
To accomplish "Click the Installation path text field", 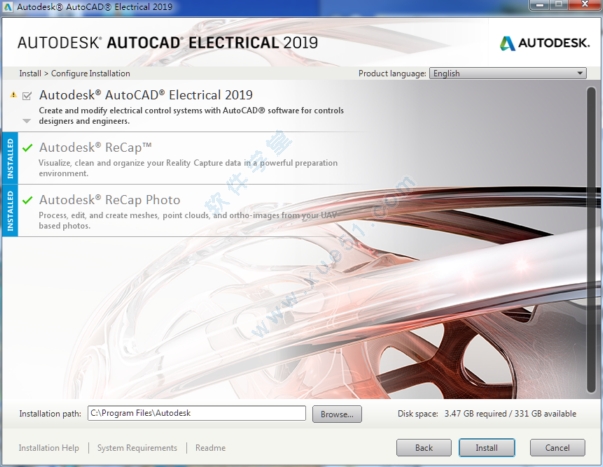I will click(x=196, y=413).
